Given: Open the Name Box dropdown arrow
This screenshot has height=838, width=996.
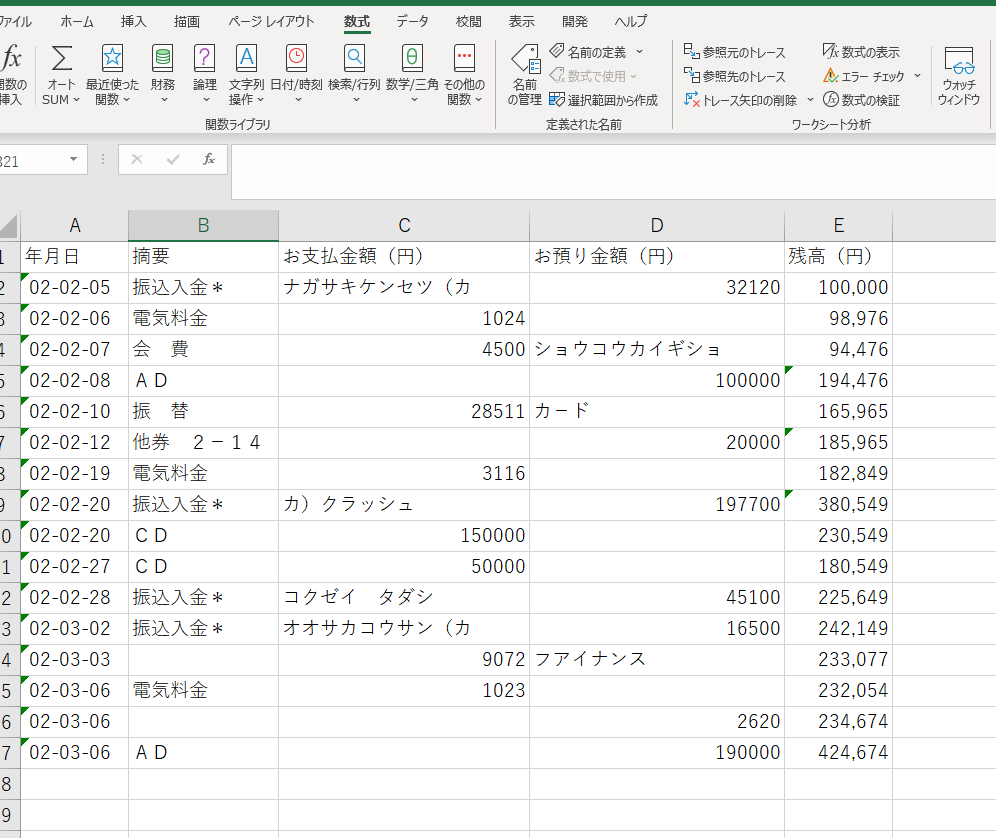Looking at the screenshot, I should click(73, 160).
